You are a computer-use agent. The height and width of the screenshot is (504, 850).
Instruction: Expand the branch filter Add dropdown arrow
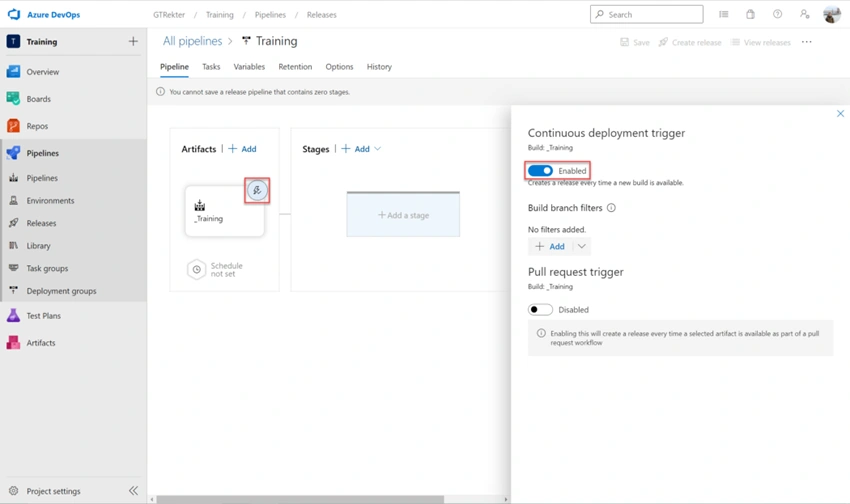click(582, 246)
